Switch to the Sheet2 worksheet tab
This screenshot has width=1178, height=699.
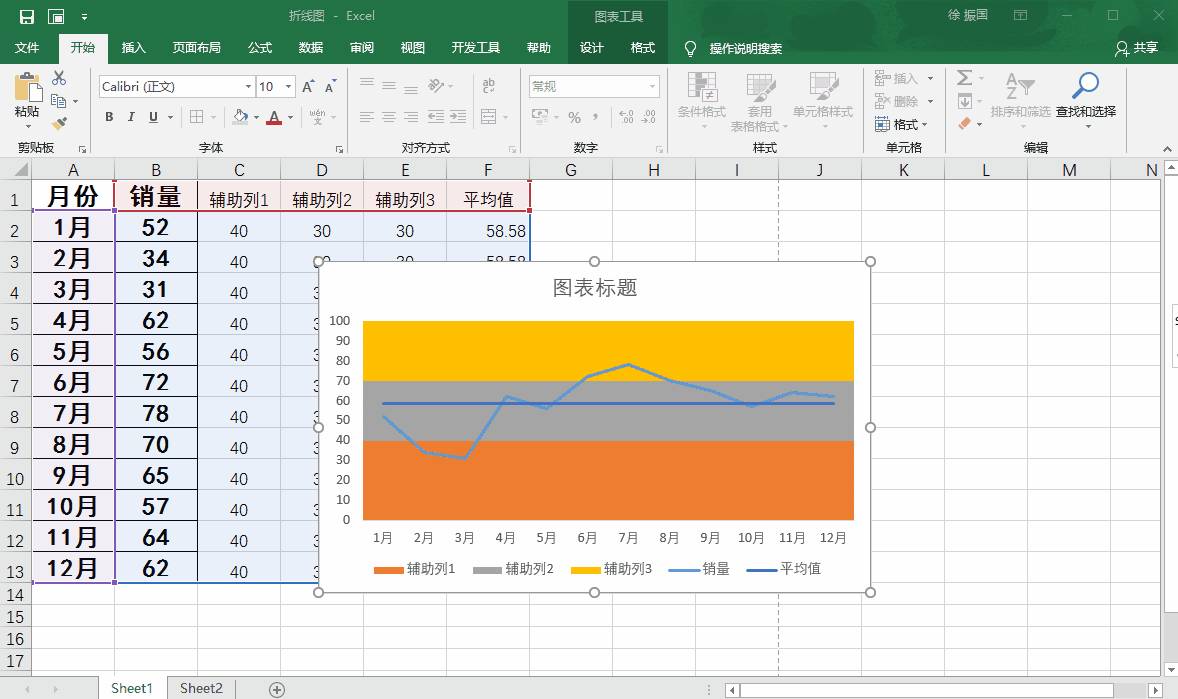click(201, 688)
